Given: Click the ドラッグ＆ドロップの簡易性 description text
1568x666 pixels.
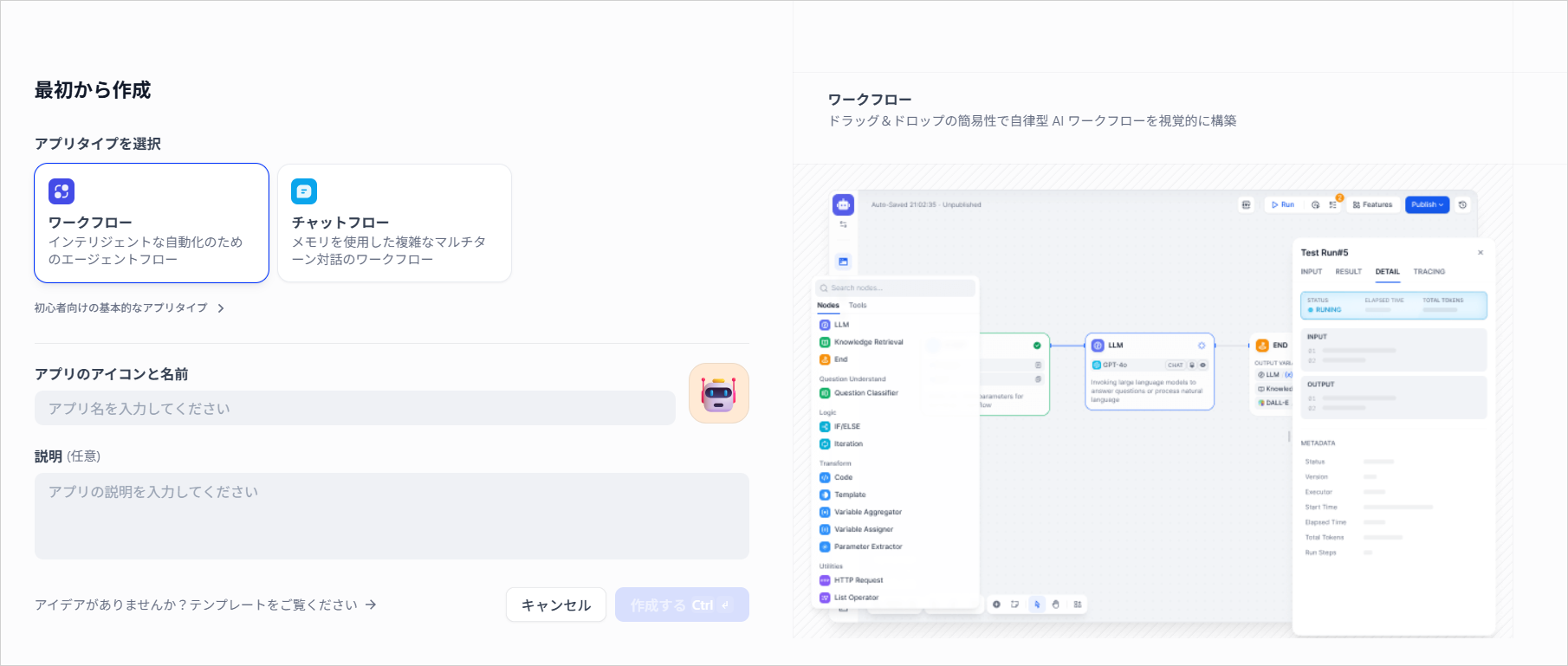Looking at the screenshot, I should pyautogui.click(x=1033, y=121).
